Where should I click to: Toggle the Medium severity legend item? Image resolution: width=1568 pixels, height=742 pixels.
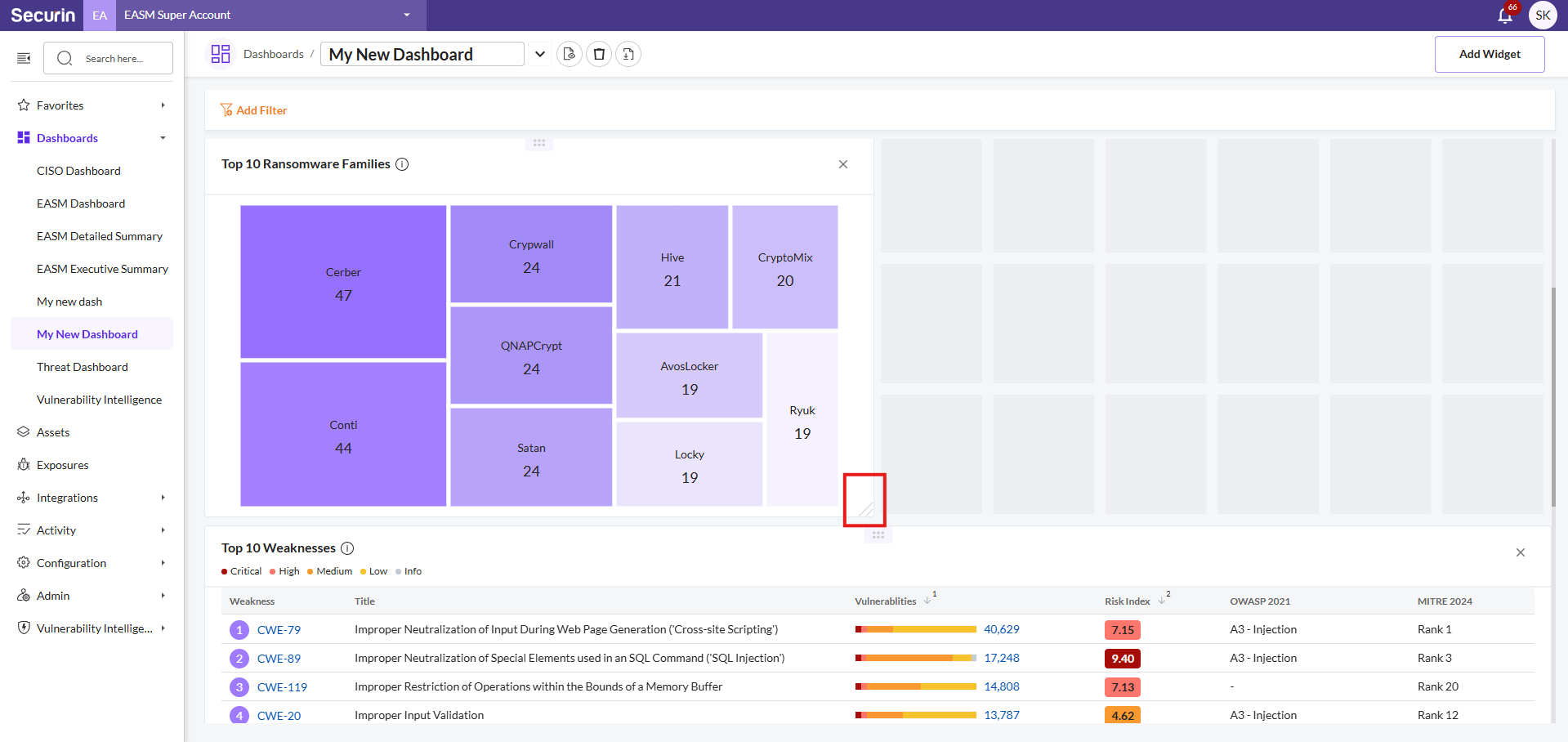[x=330, y=571]
